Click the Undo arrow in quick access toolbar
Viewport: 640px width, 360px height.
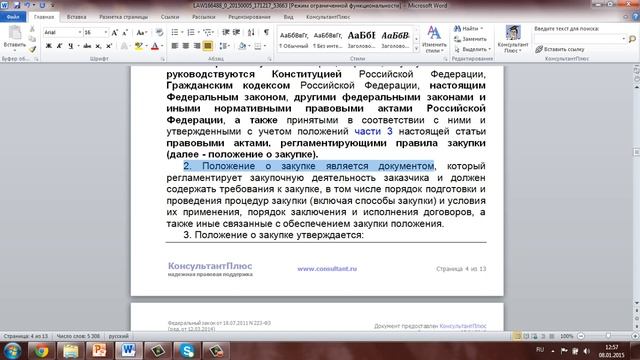(x=27, y=5)
